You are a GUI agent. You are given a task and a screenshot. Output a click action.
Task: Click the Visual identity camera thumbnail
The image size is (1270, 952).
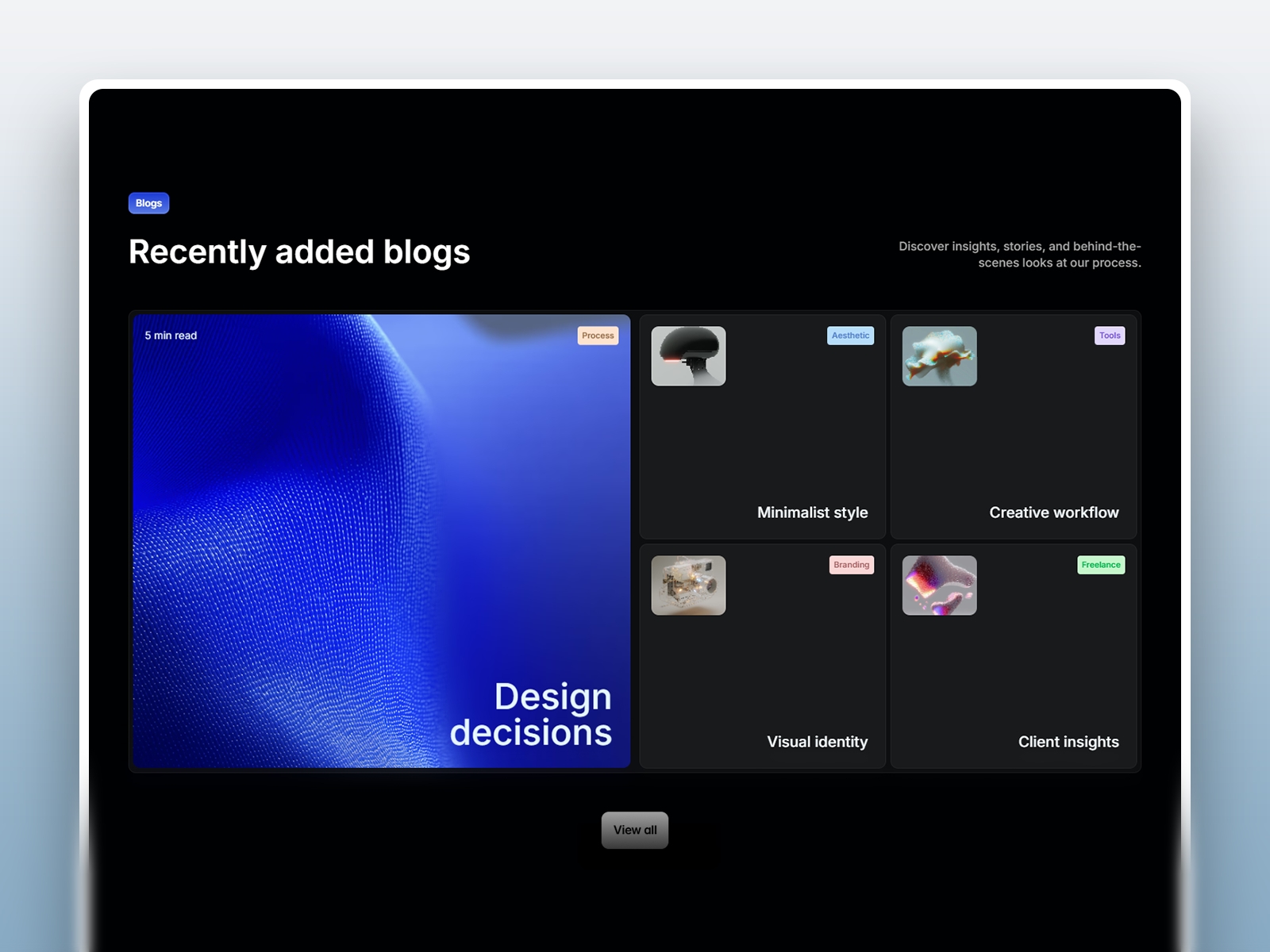(x=688, y=585)
